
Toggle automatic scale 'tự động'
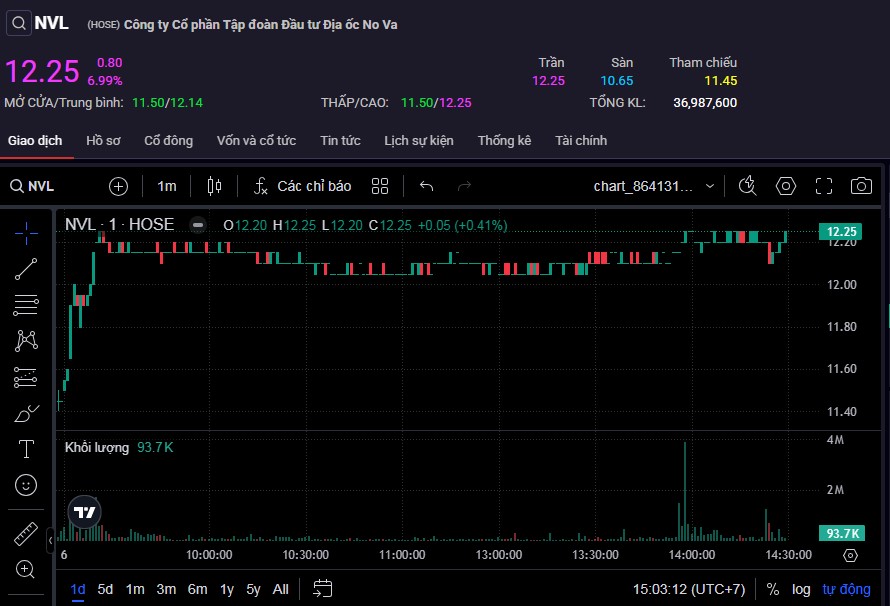[x=846, y=589]
